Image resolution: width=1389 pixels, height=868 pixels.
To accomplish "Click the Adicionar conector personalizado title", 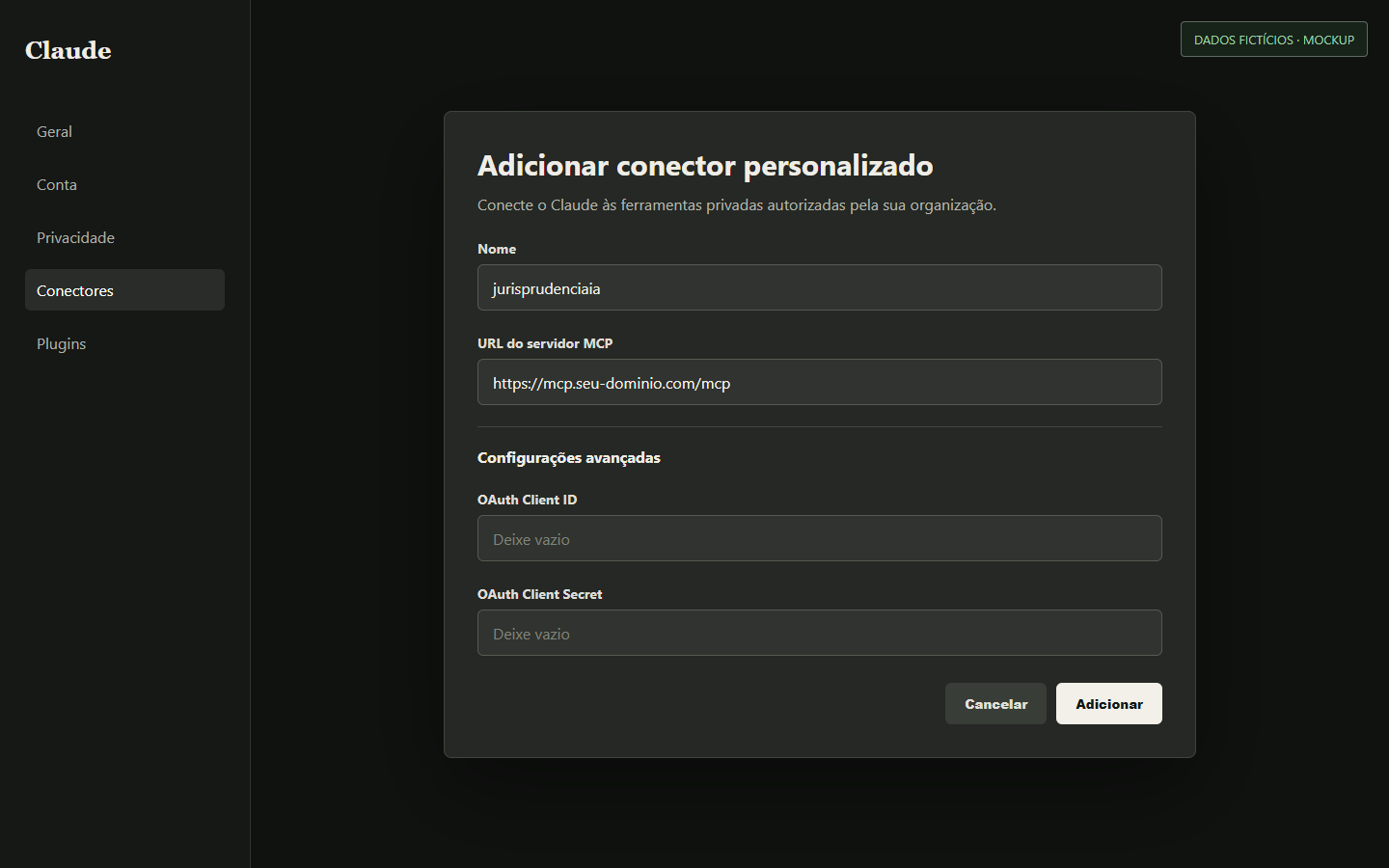I will click(x=705, y=166).
